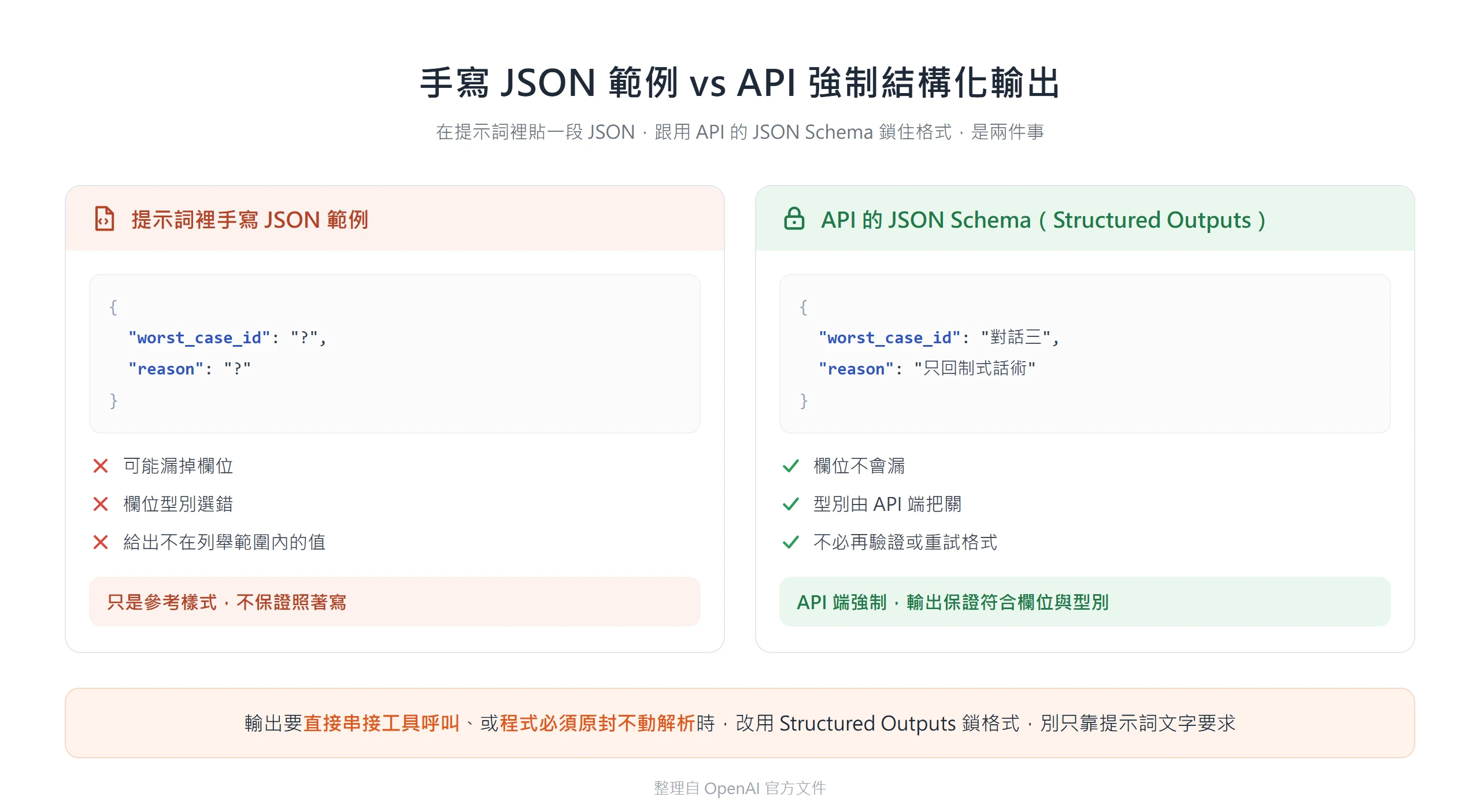1480x812 pixels.
Task: Click the JSON file icon in left header
Action: point(105,219)
